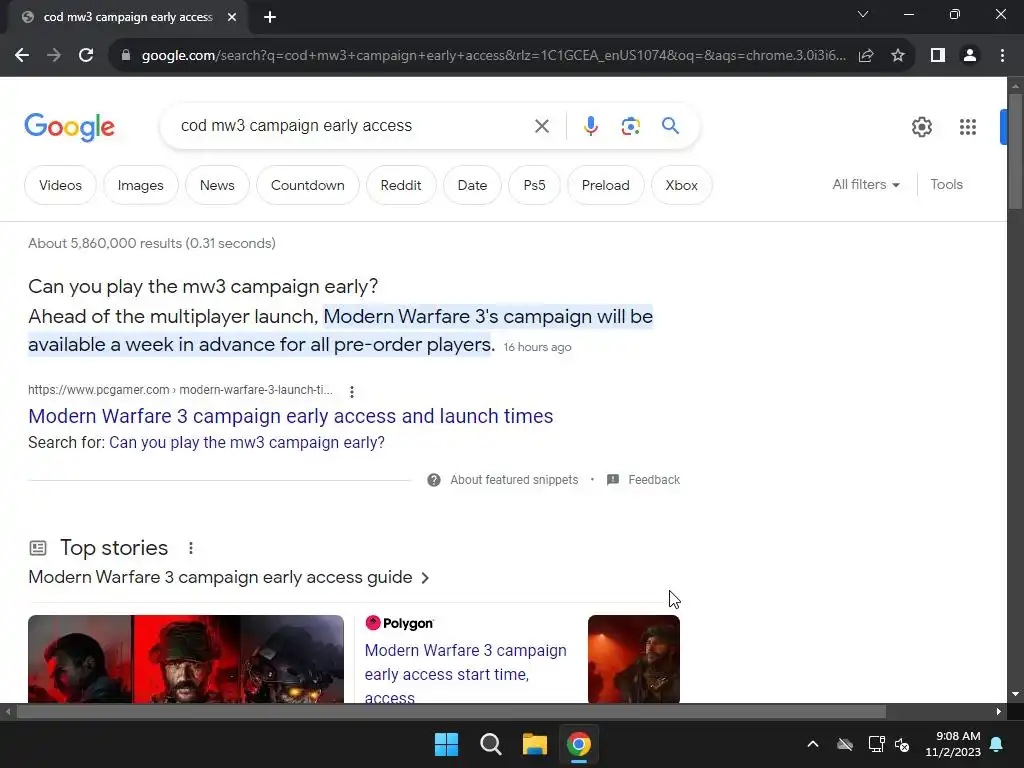Submit search with the magnifier icon
This screenshot has height=768, width=1024.
point(670,125)
